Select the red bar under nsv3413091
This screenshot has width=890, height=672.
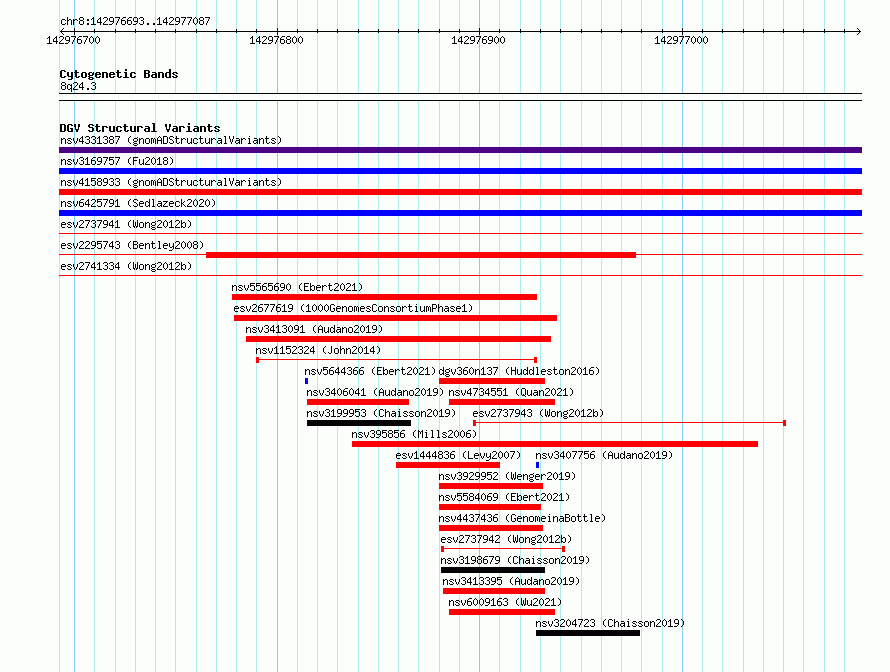coord(398,339)
